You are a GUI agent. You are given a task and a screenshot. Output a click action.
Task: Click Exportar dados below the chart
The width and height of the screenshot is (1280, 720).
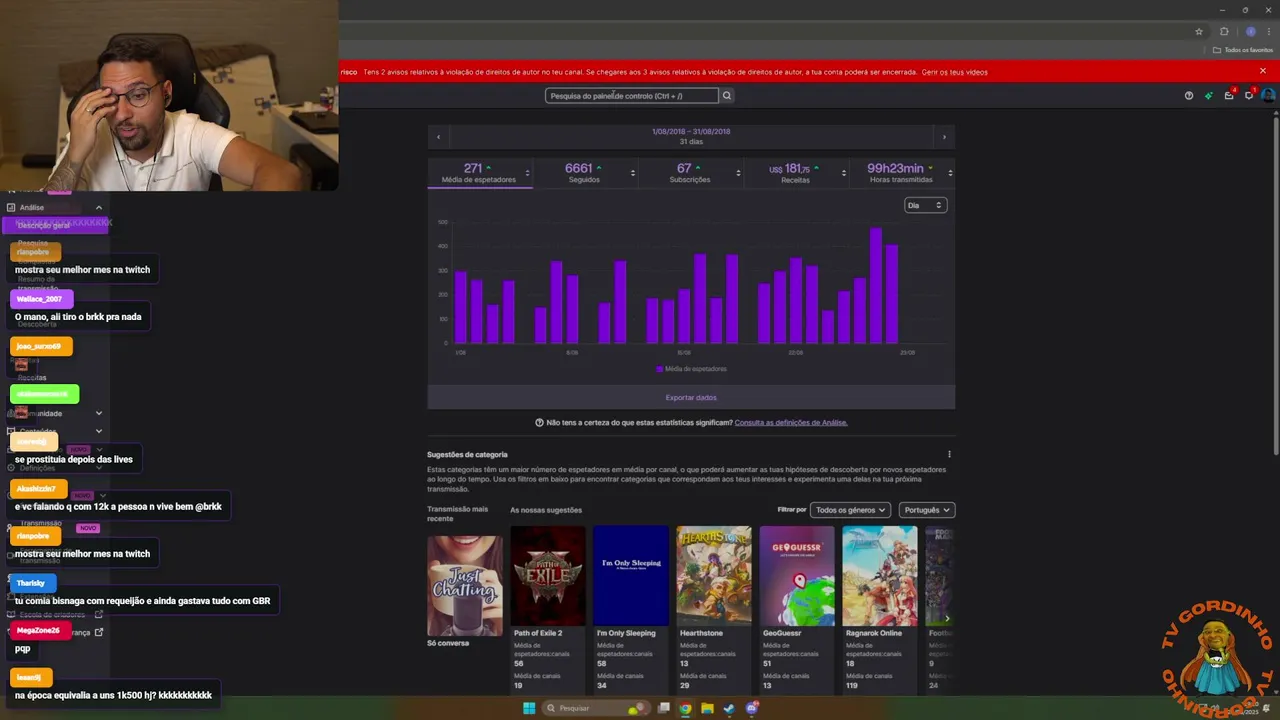pos(691,397)
